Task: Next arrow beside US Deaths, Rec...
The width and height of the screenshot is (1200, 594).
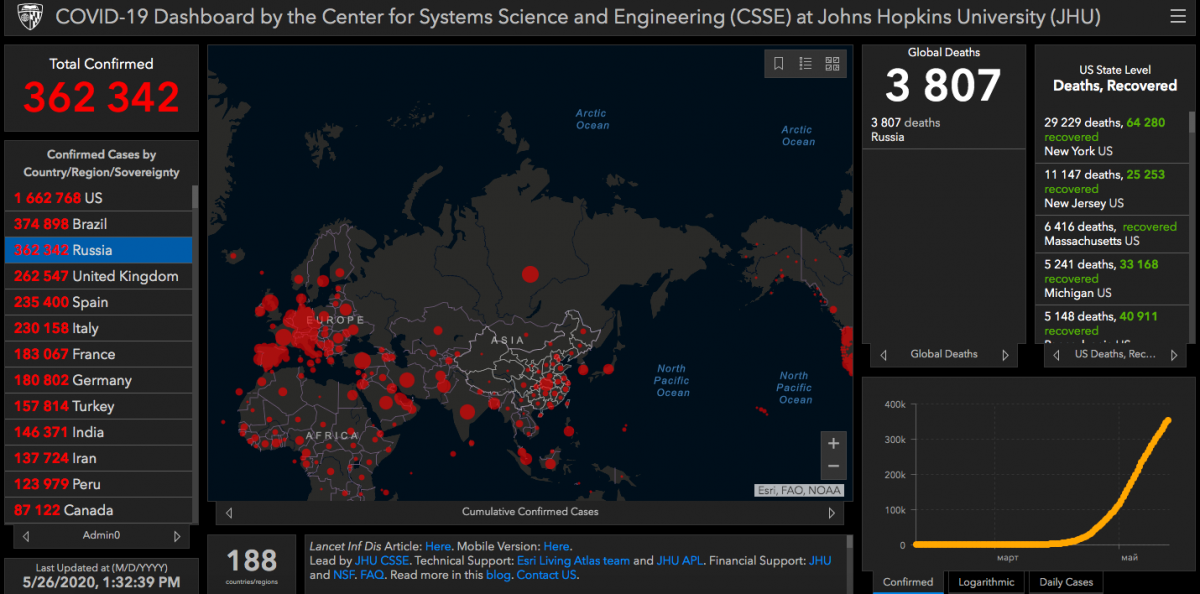Action: coord(1174,355)
